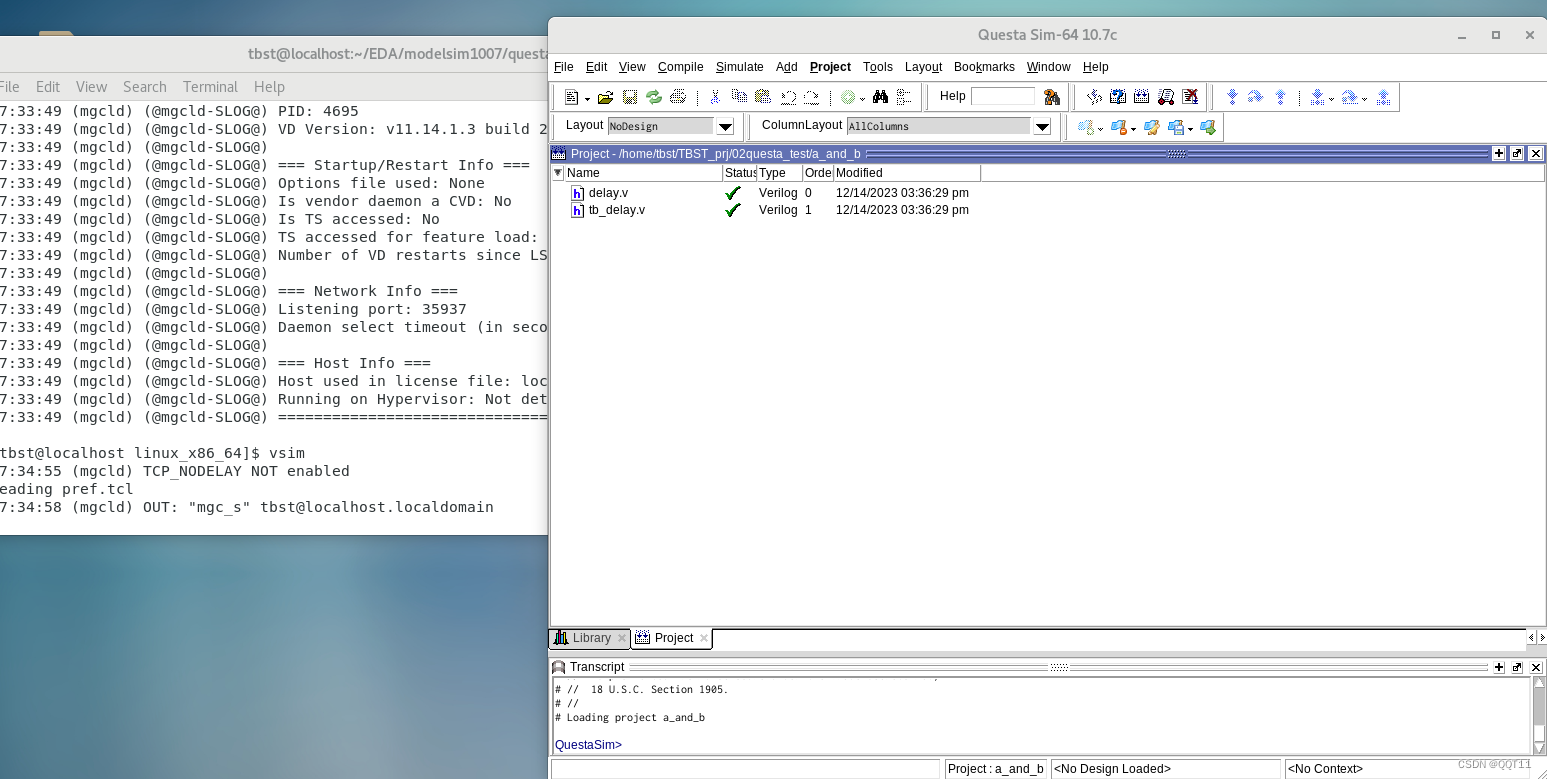This screenshot has width=1547, height=779.
Task: Close the Library tab with its x
Action: tap(621, 638)
